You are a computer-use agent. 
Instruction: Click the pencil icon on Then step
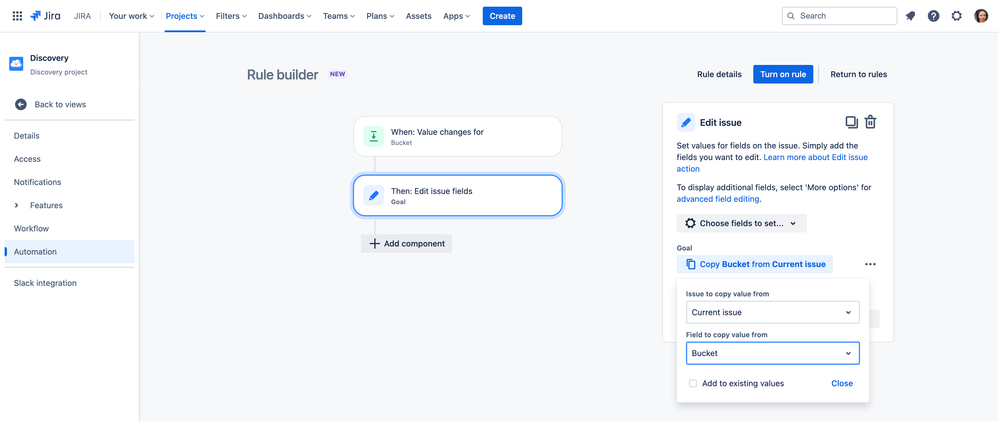374,196
